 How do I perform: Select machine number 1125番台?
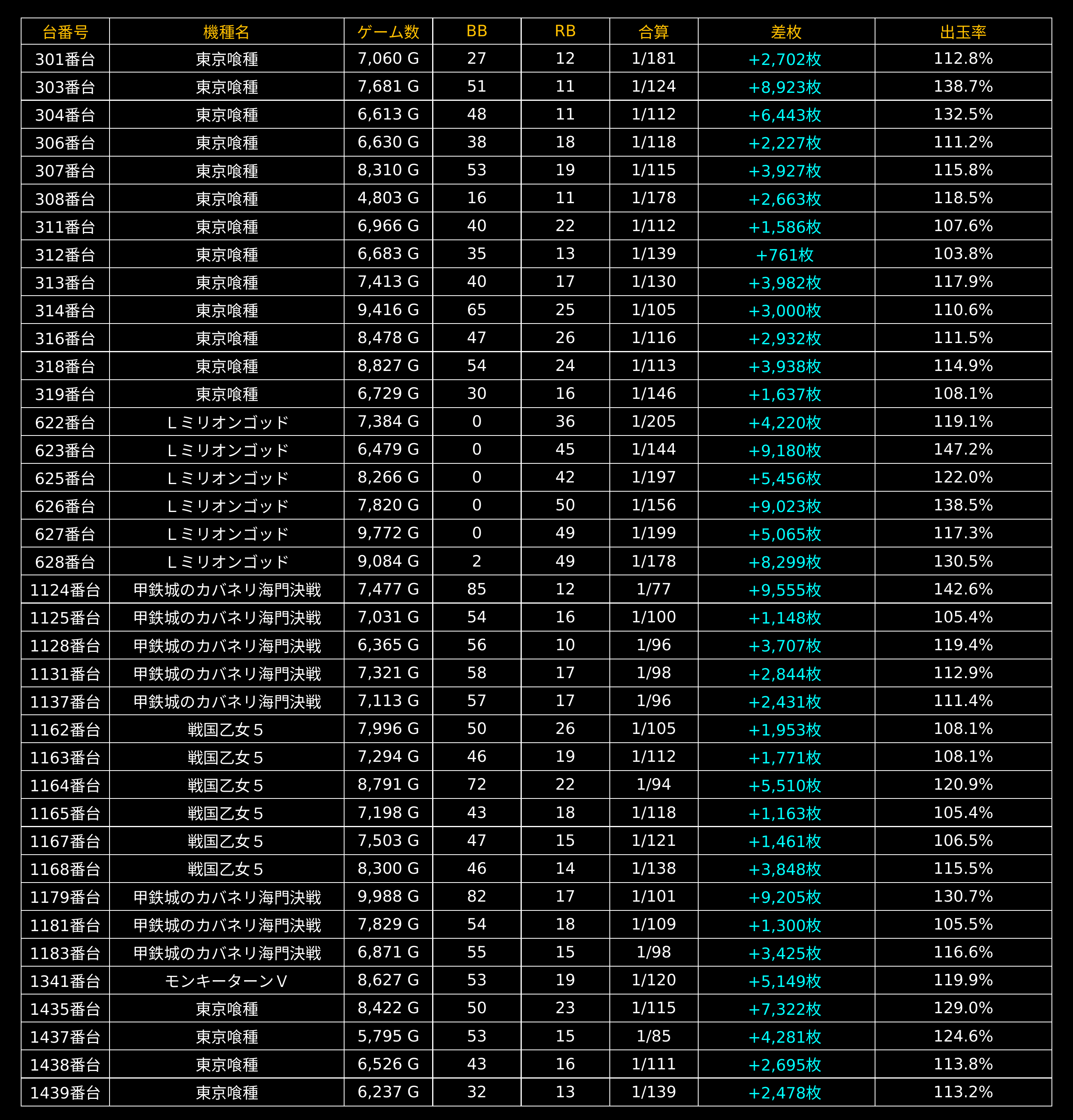pyautogui.click(x=65, y=618)
